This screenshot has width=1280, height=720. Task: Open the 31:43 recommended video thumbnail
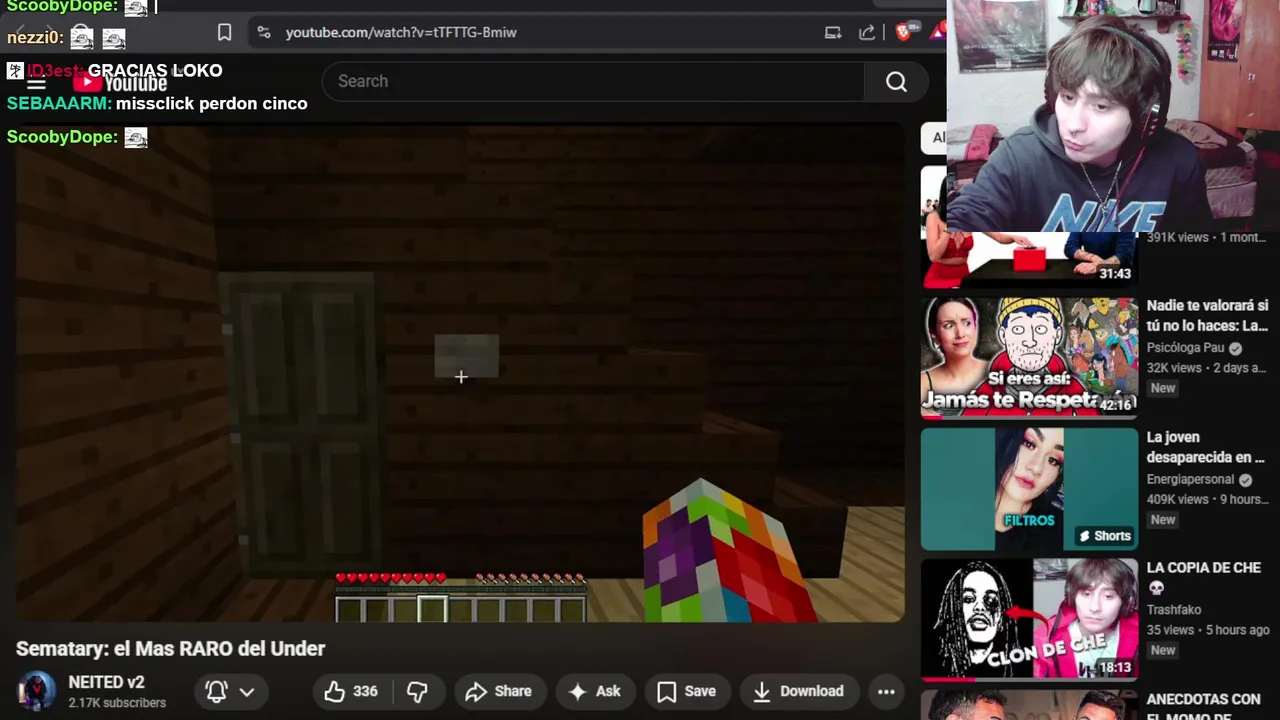(x=1029, y=260)
